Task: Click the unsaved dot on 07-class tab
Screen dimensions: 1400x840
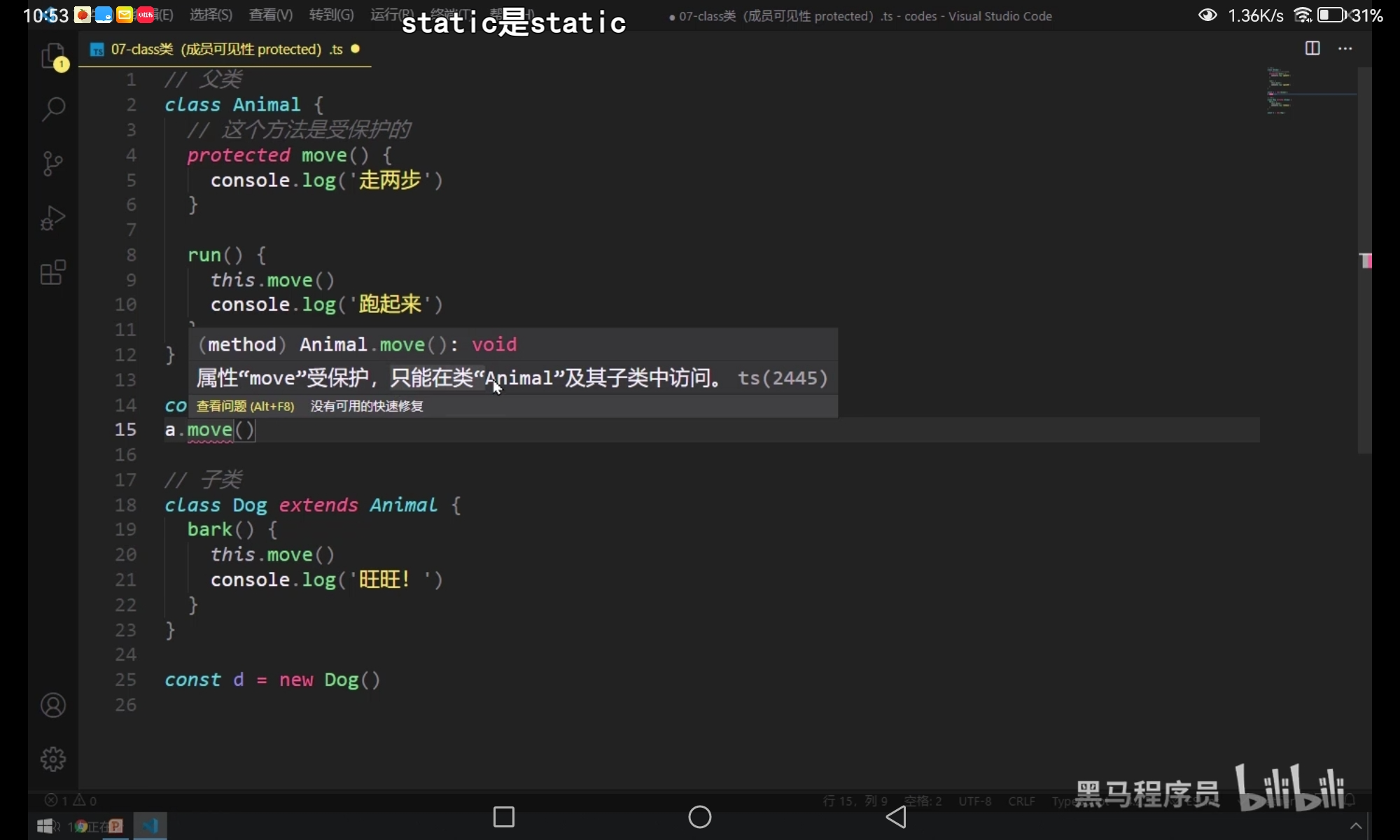Action: pos(356,49)
